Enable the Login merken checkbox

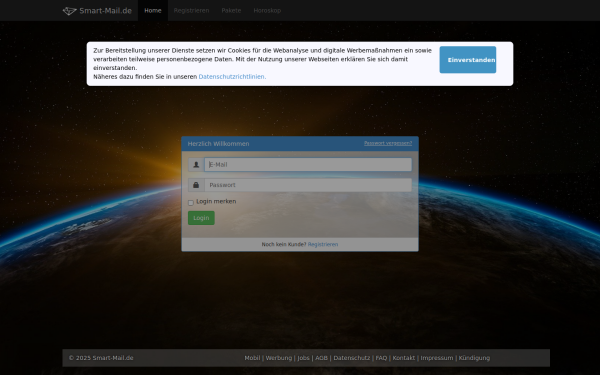[x=191, y=203]
